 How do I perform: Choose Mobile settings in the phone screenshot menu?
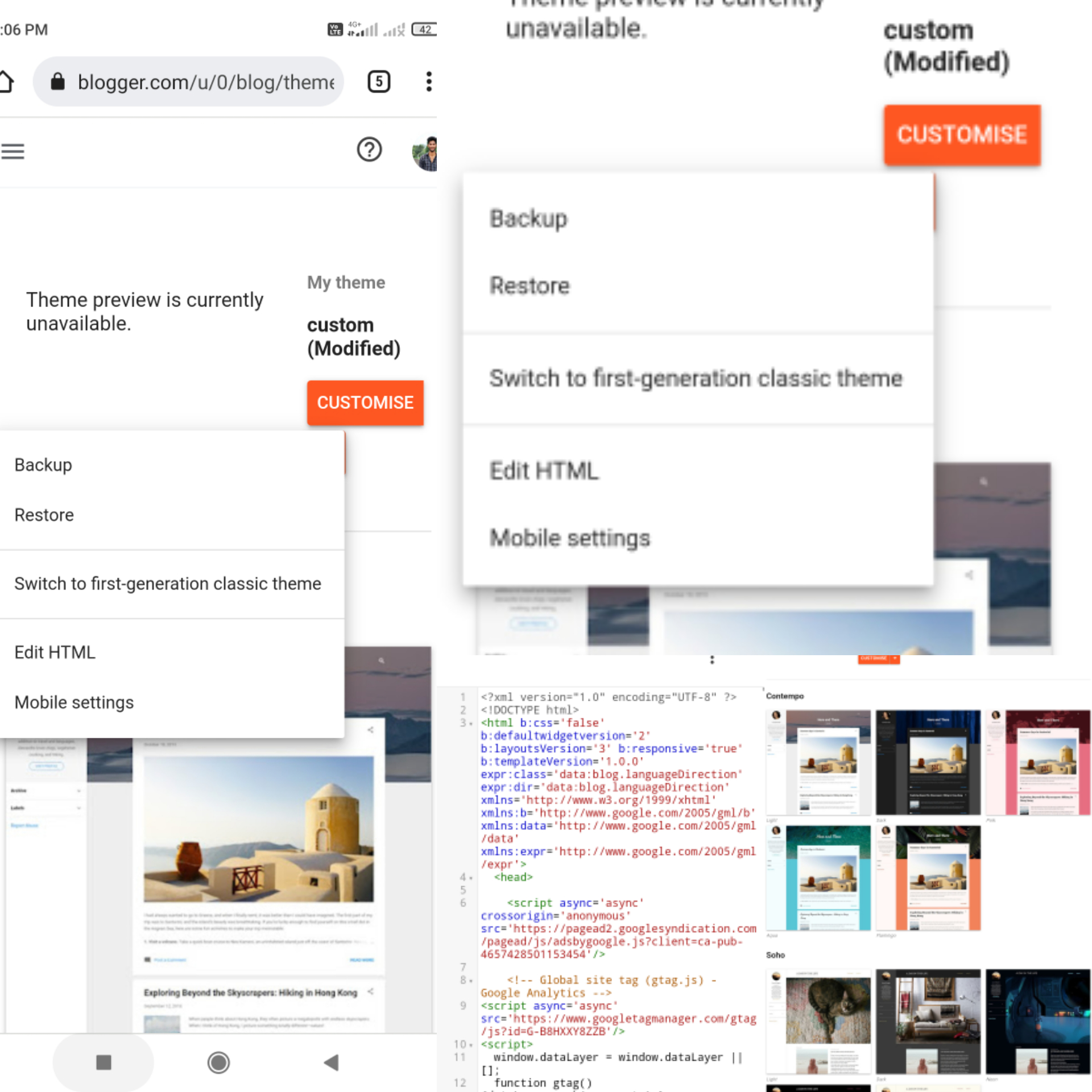tap(172, 702)
